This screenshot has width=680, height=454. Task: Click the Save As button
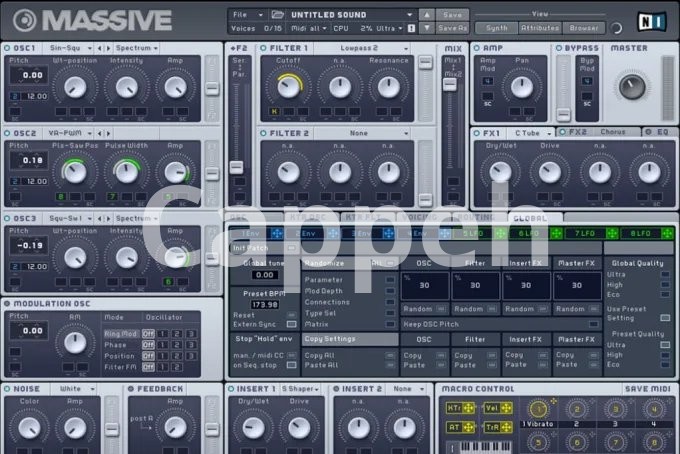click(x=453, y=29)
